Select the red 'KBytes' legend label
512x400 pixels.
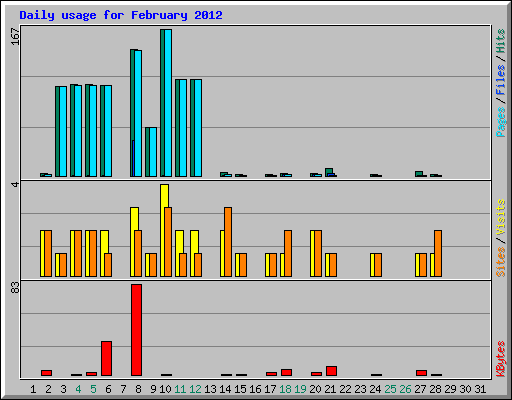(501, 359)
